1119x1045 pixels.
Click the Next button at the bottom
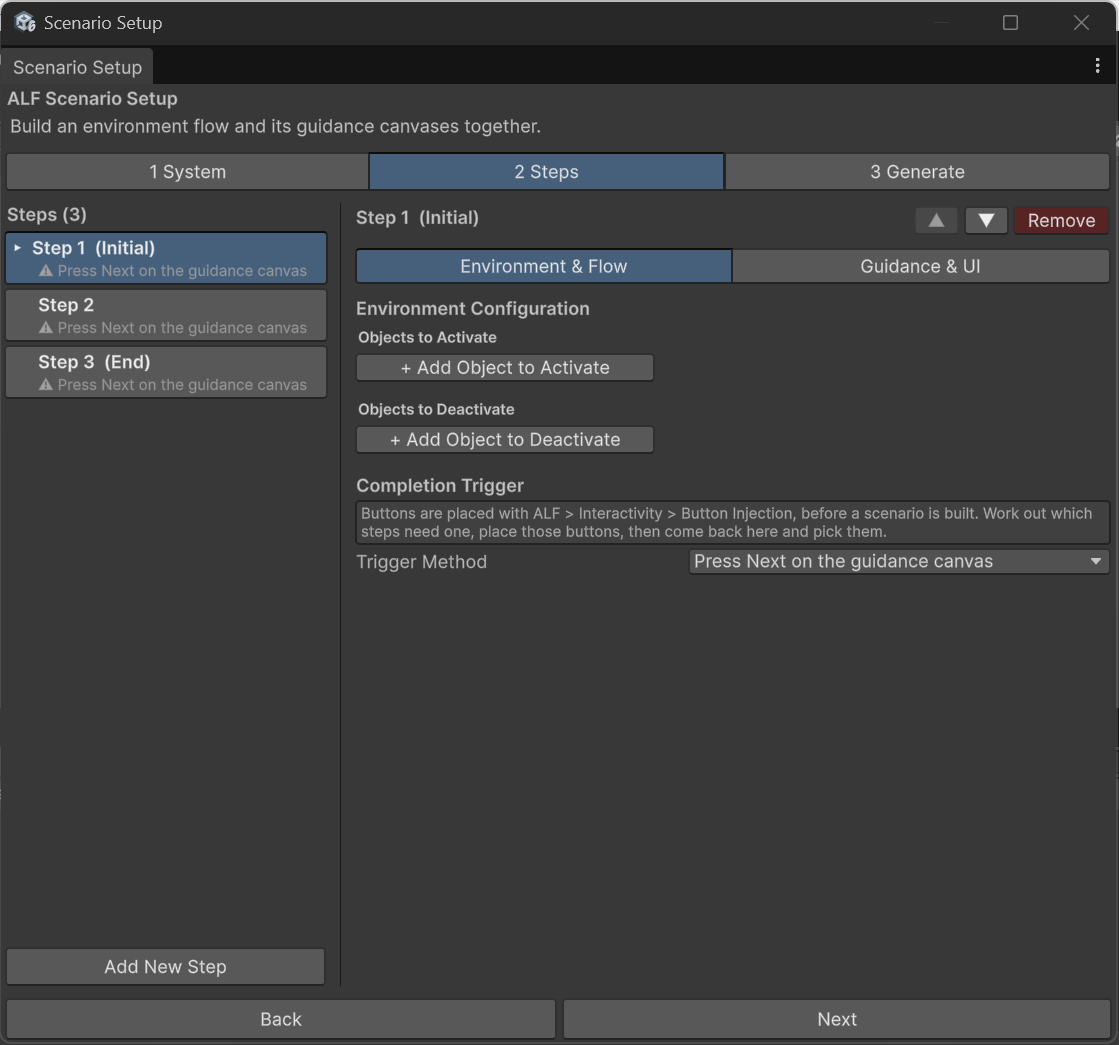coord(836,1019)
